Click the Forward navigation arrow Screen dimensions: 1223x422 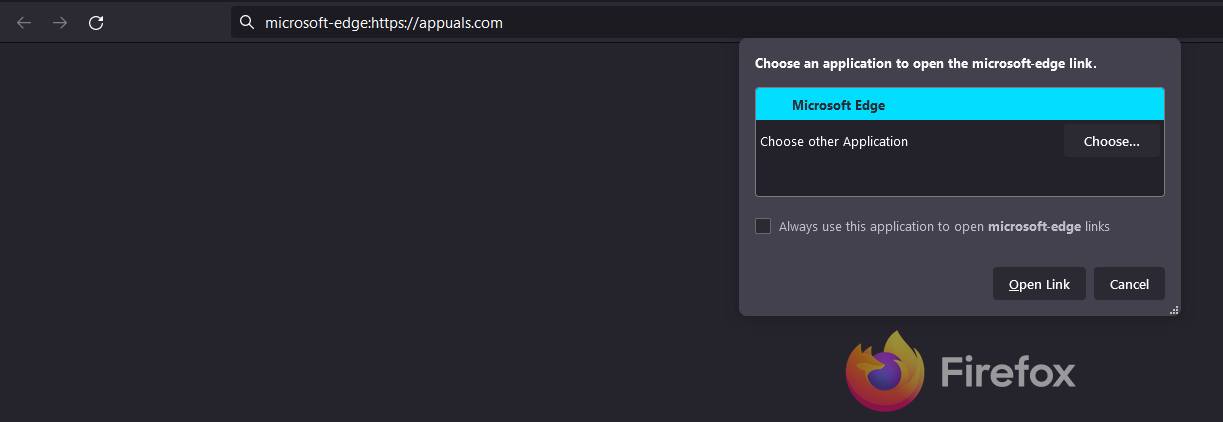click(x=60, y=23)
